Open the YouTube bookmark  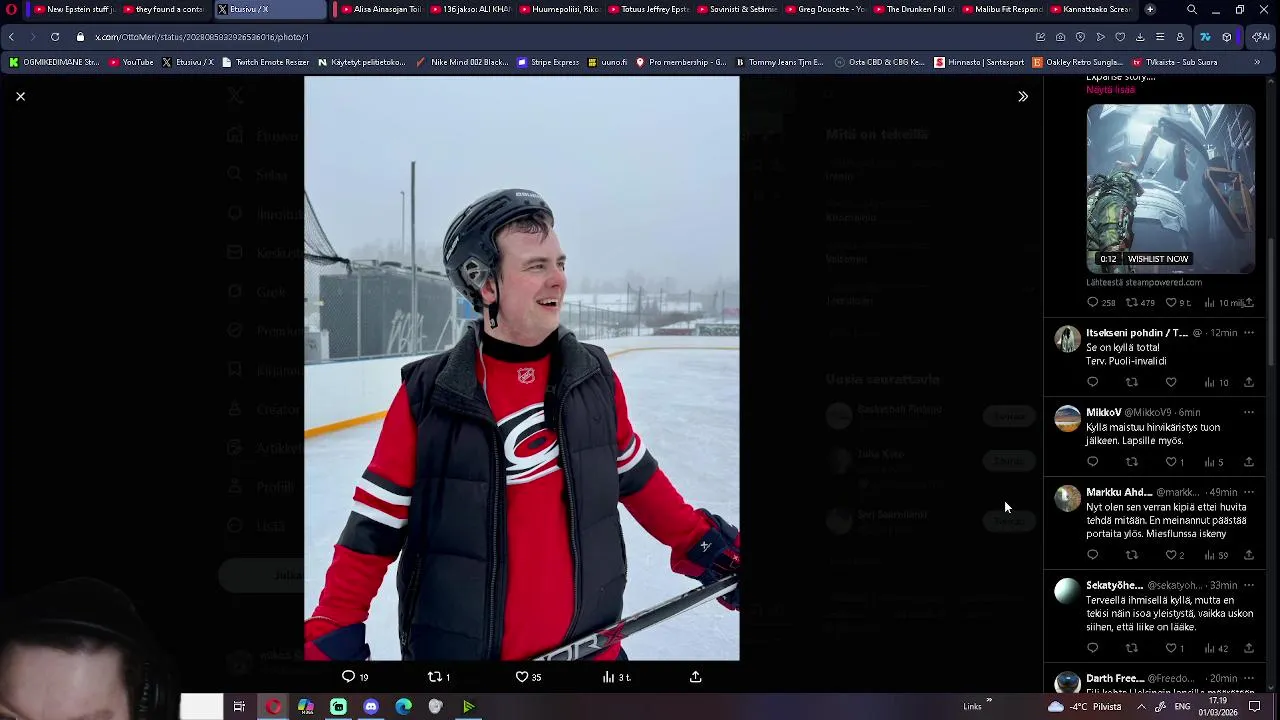(131, 62)
